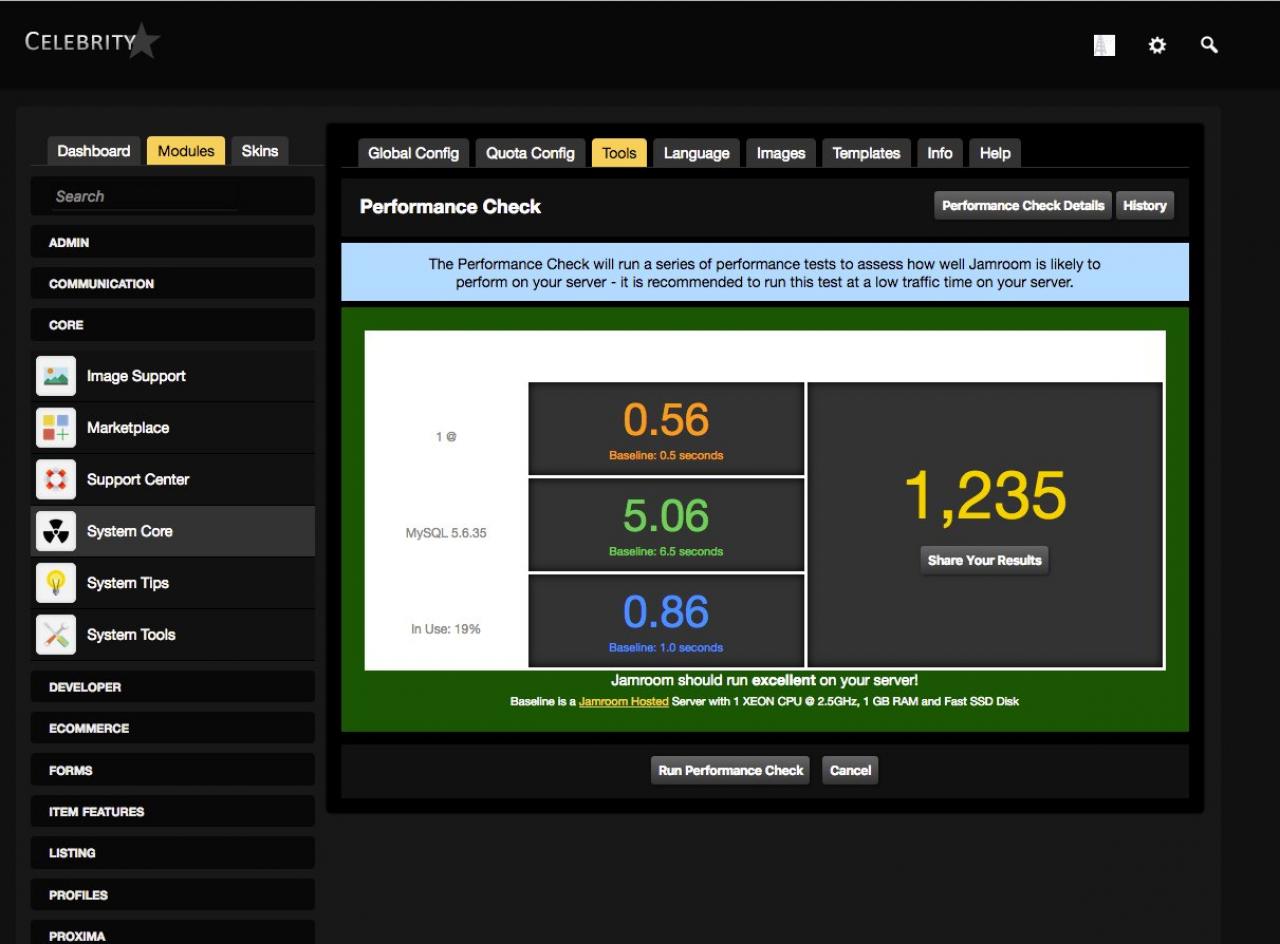Cancel the performance check
Viewport: 1280px width, 944px height.
click(851, 770)
